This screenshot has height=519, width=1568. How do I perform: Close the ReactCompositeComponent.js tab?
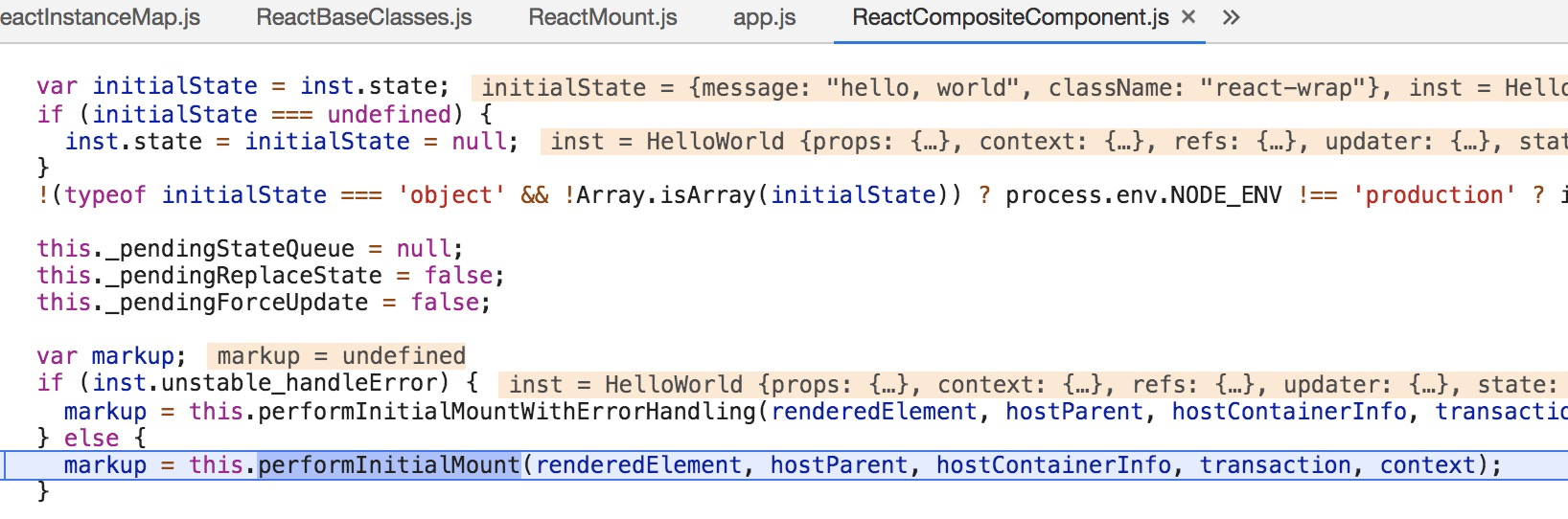[1188, 17]
